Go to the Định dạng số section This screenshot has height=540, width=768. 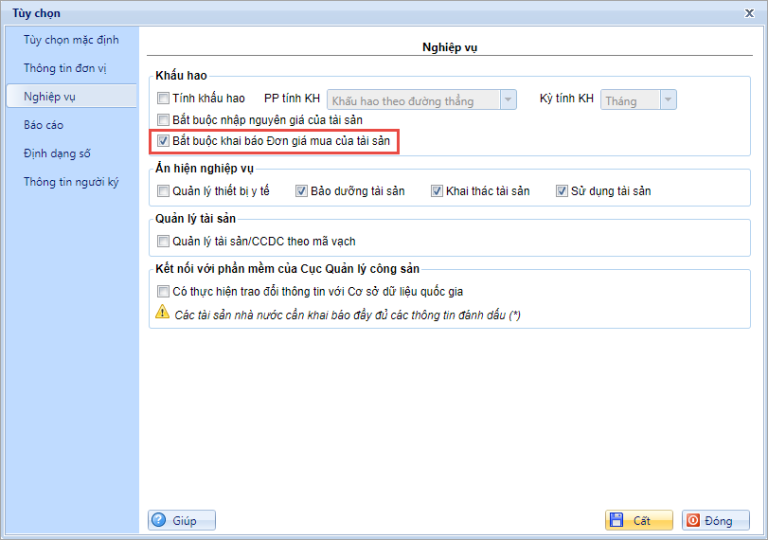click(x=57, y=153)
